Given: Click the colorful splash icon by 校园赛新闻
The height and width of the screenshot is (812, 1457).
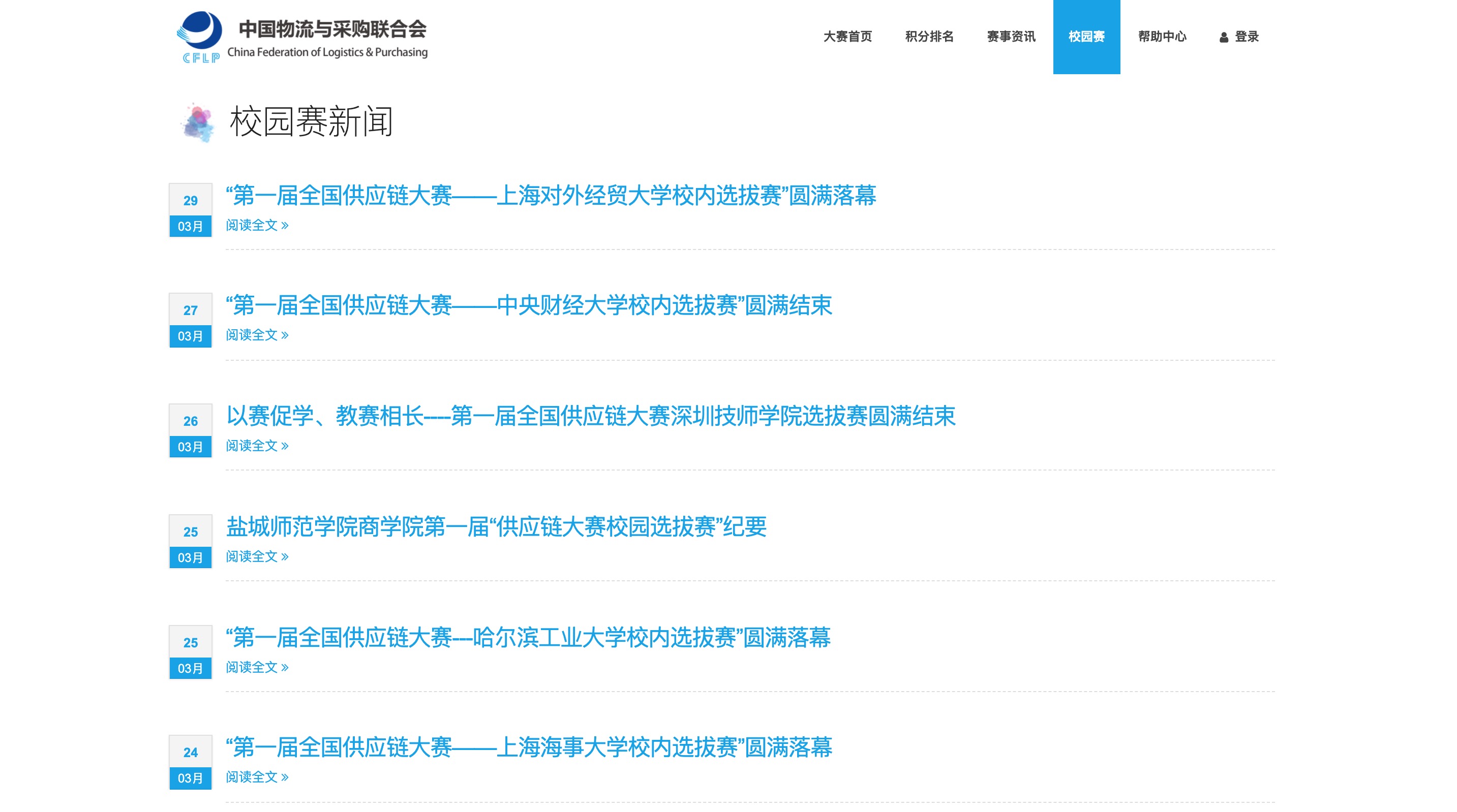Looking at the screenshot, I should click(197, 121).
